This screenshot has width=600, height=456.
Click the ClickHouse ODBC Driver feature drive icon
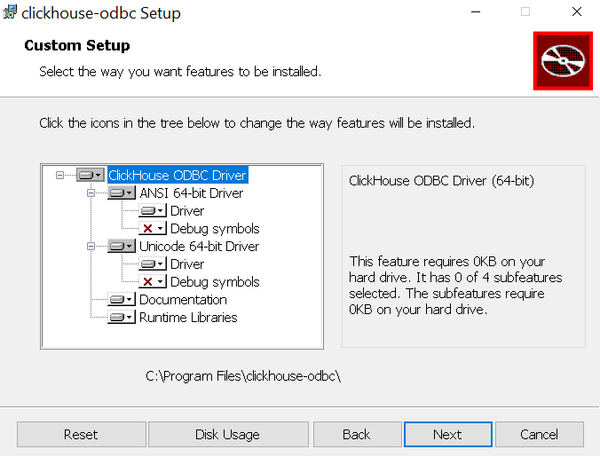click(90, 175)
